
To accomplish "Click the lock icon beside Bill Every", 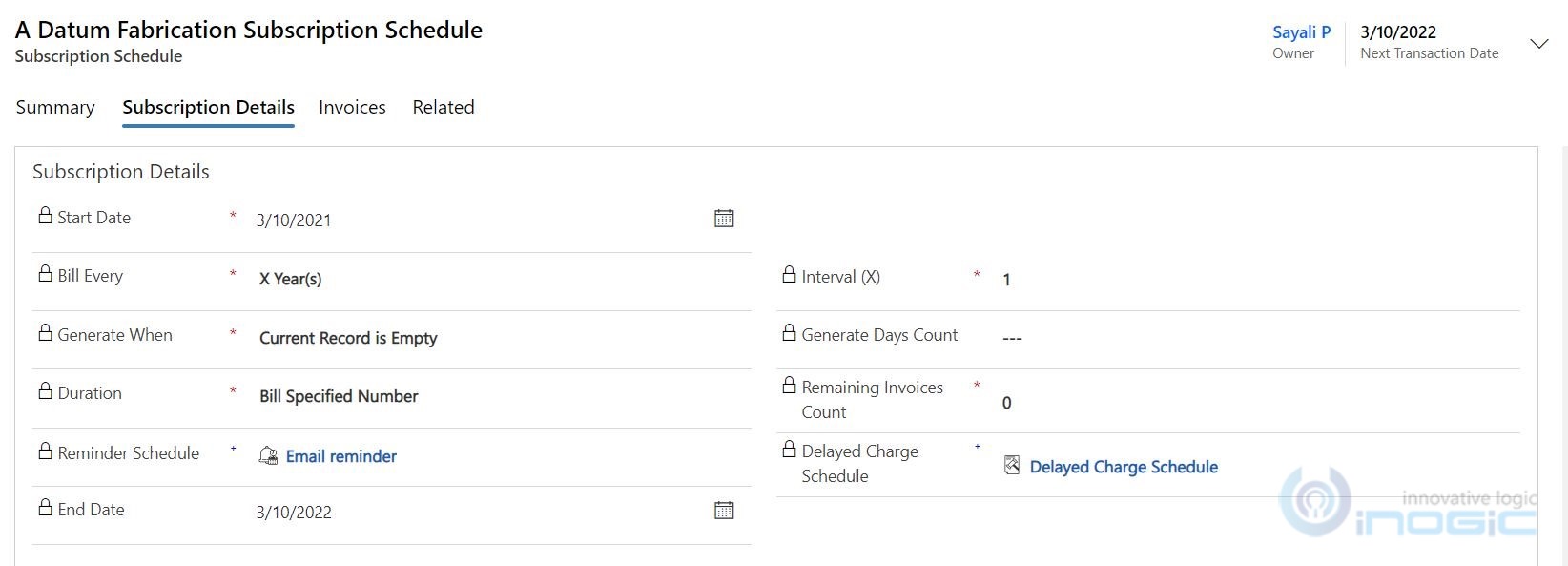I will [x=45, y=274].
